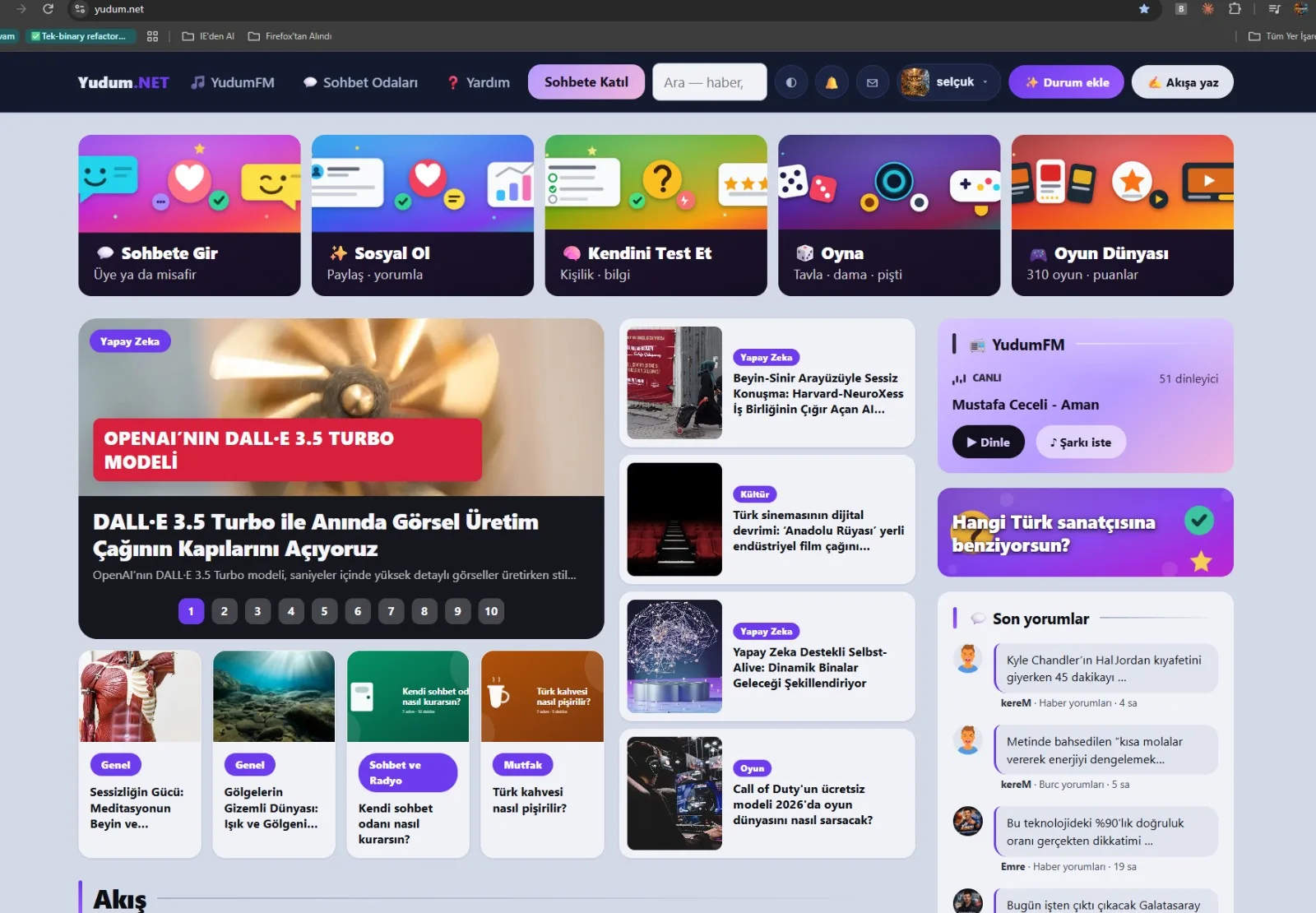The image size is (1316, 913).
Task: Click the Kültür category tag
Action: pyautogui.click(x=754, y=494)
